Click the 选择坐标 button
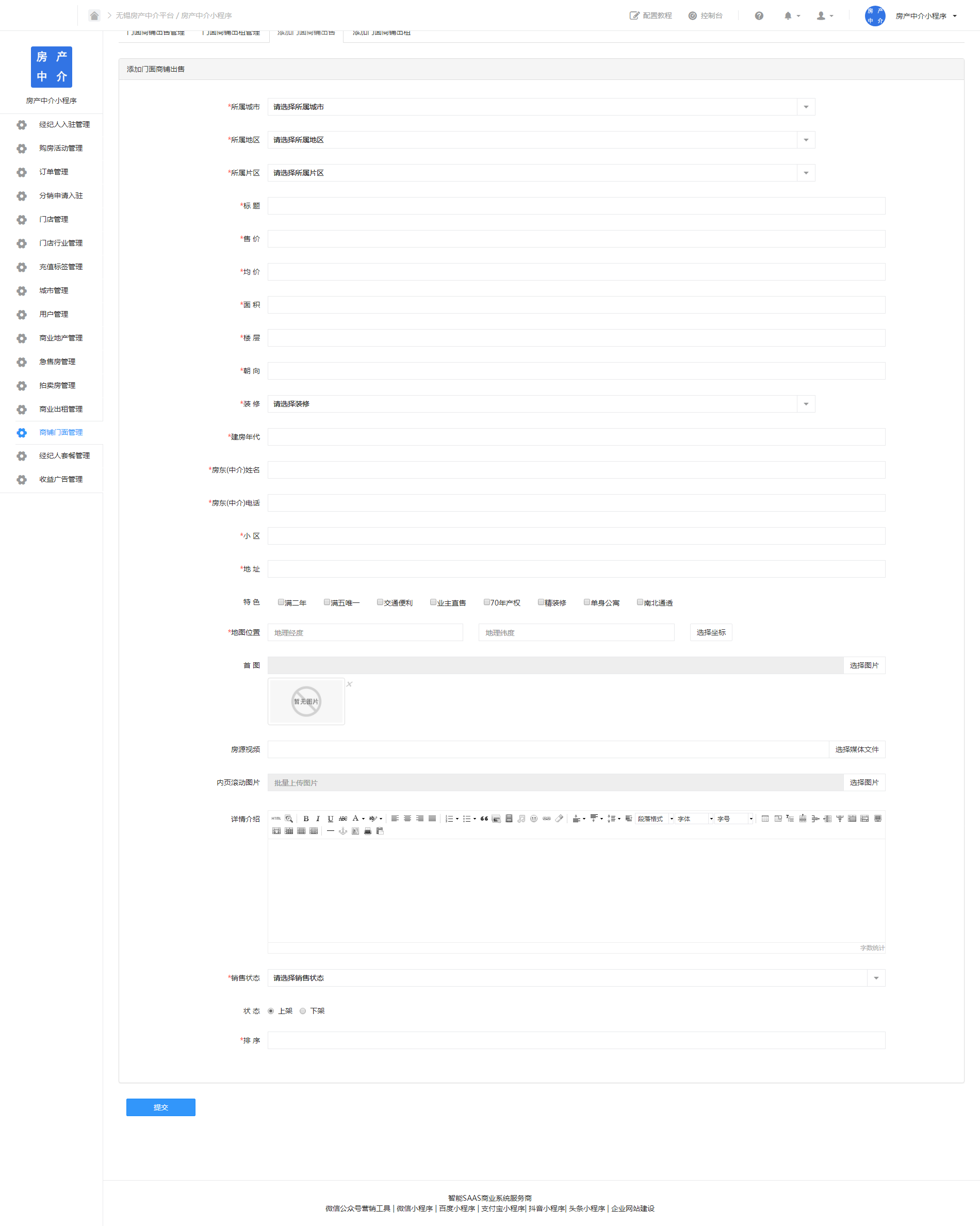 point(710,632)
